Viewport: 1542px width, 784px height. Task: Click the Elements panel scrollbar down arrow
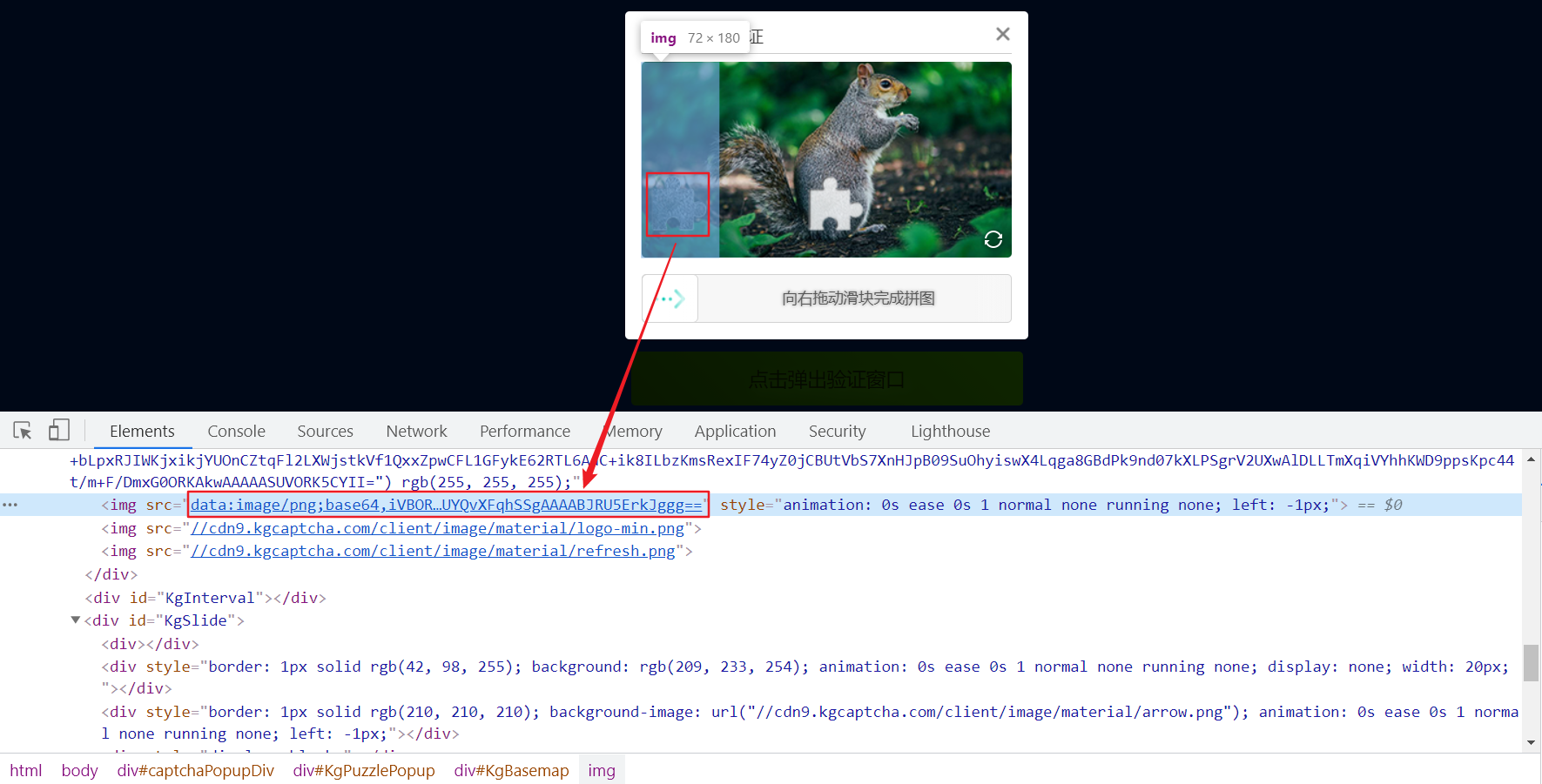click(1531, 742)
